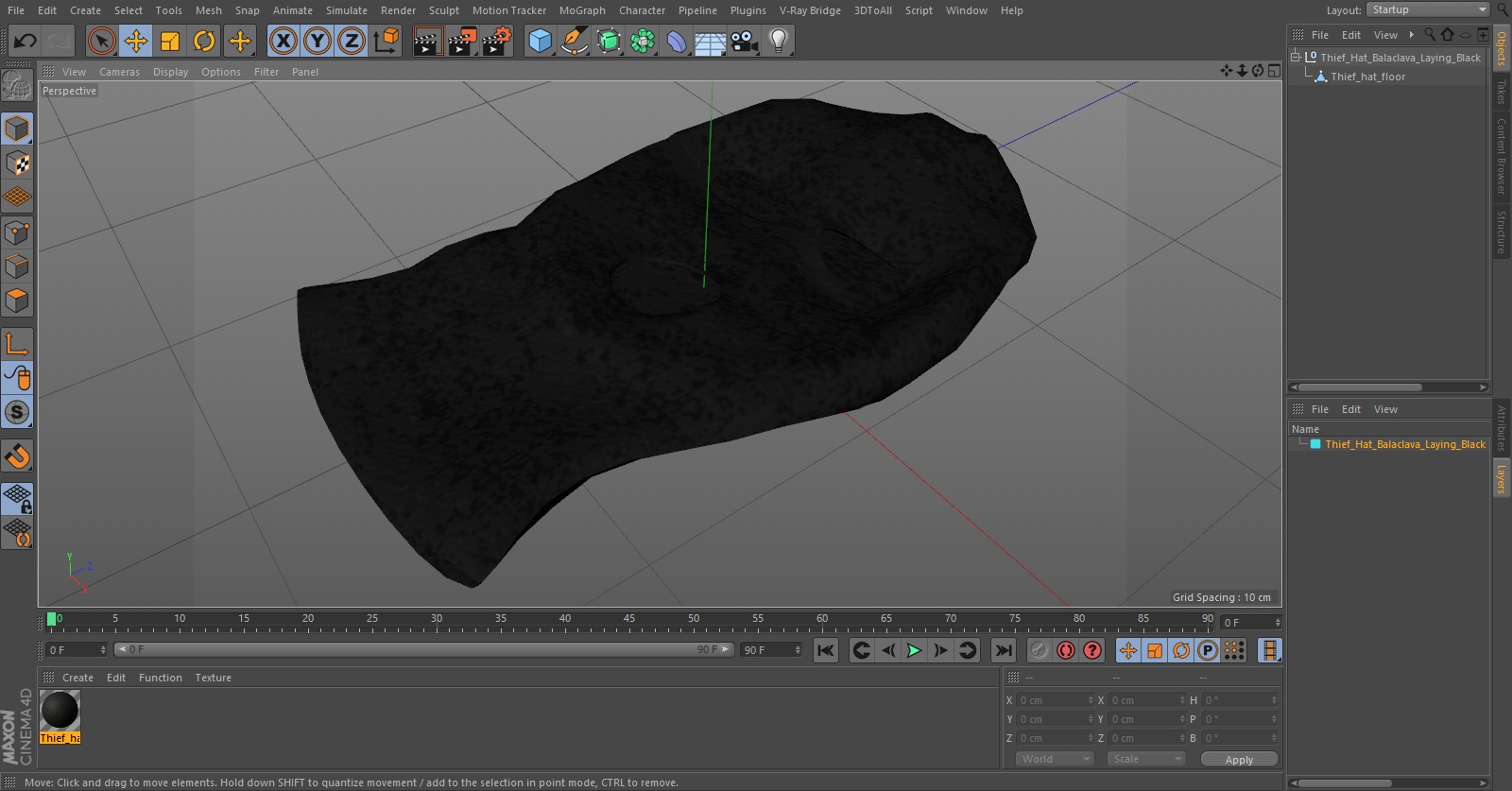Click frame 45 on the timeline ruler
Screen dimensions: 1512x791
(x=629, y=623)
